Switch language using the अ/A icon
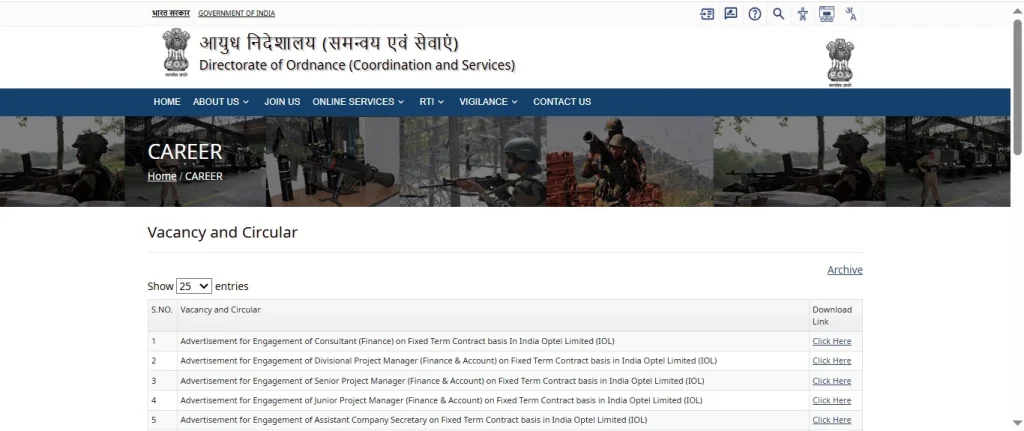 pos(851,14)
